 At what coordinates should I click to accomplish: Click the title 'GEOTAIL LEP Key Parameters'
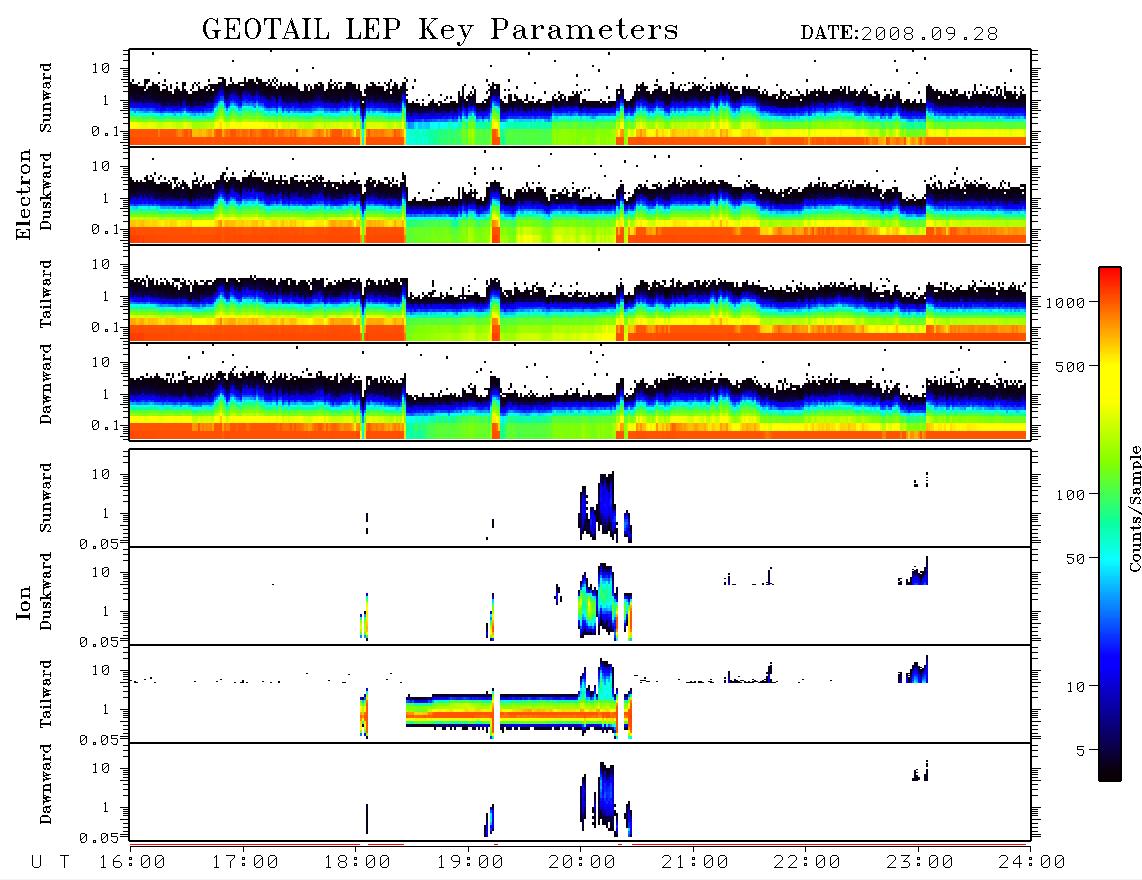tap(440, 30)
